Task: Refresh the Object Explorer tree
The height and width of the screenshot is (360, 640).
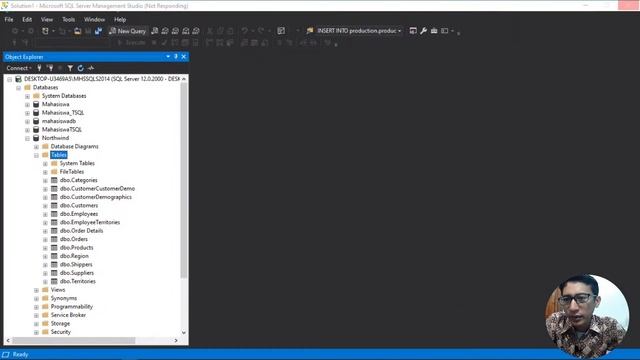Action: pos(80,68)
